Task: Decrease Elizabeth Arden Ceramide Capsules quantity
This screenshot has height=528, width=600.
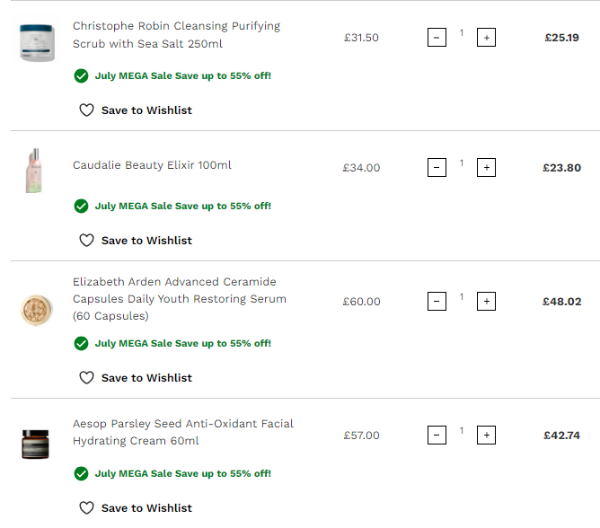Action: 437,301
